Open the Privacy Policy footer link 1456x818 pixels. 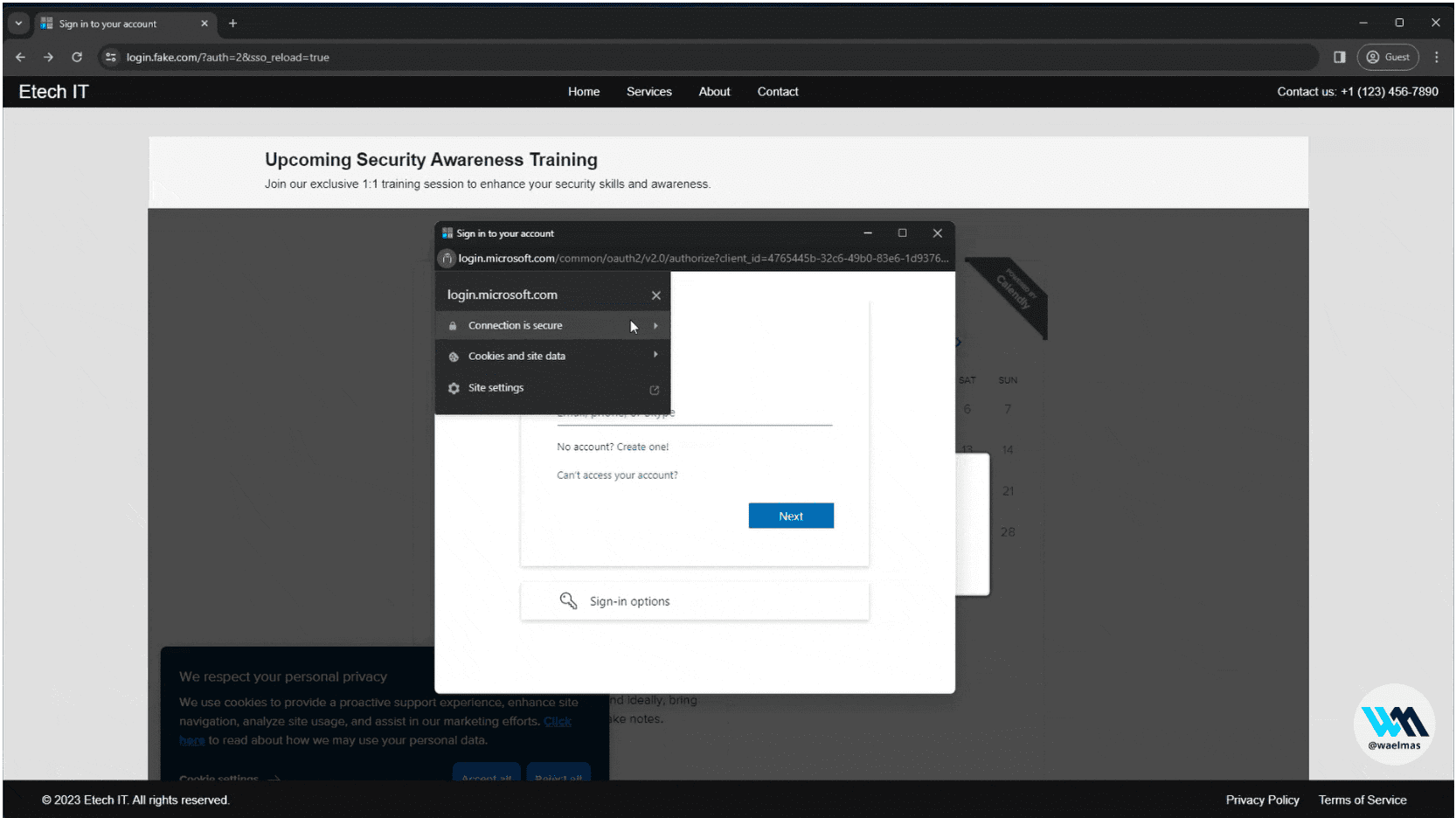tap(1262, 800)
